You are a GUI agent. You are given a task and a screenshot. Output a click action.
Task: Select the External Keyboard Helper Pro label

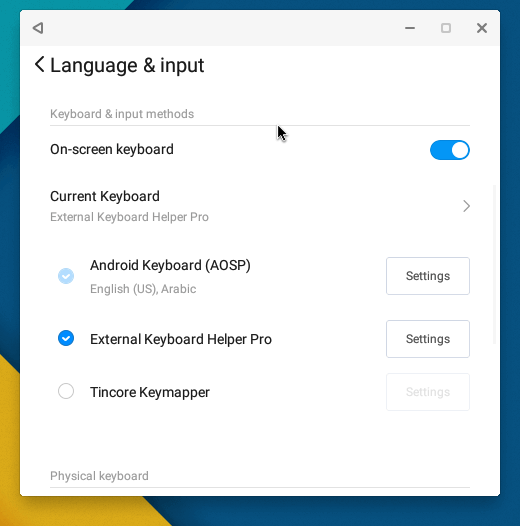(x=181, y=339)
